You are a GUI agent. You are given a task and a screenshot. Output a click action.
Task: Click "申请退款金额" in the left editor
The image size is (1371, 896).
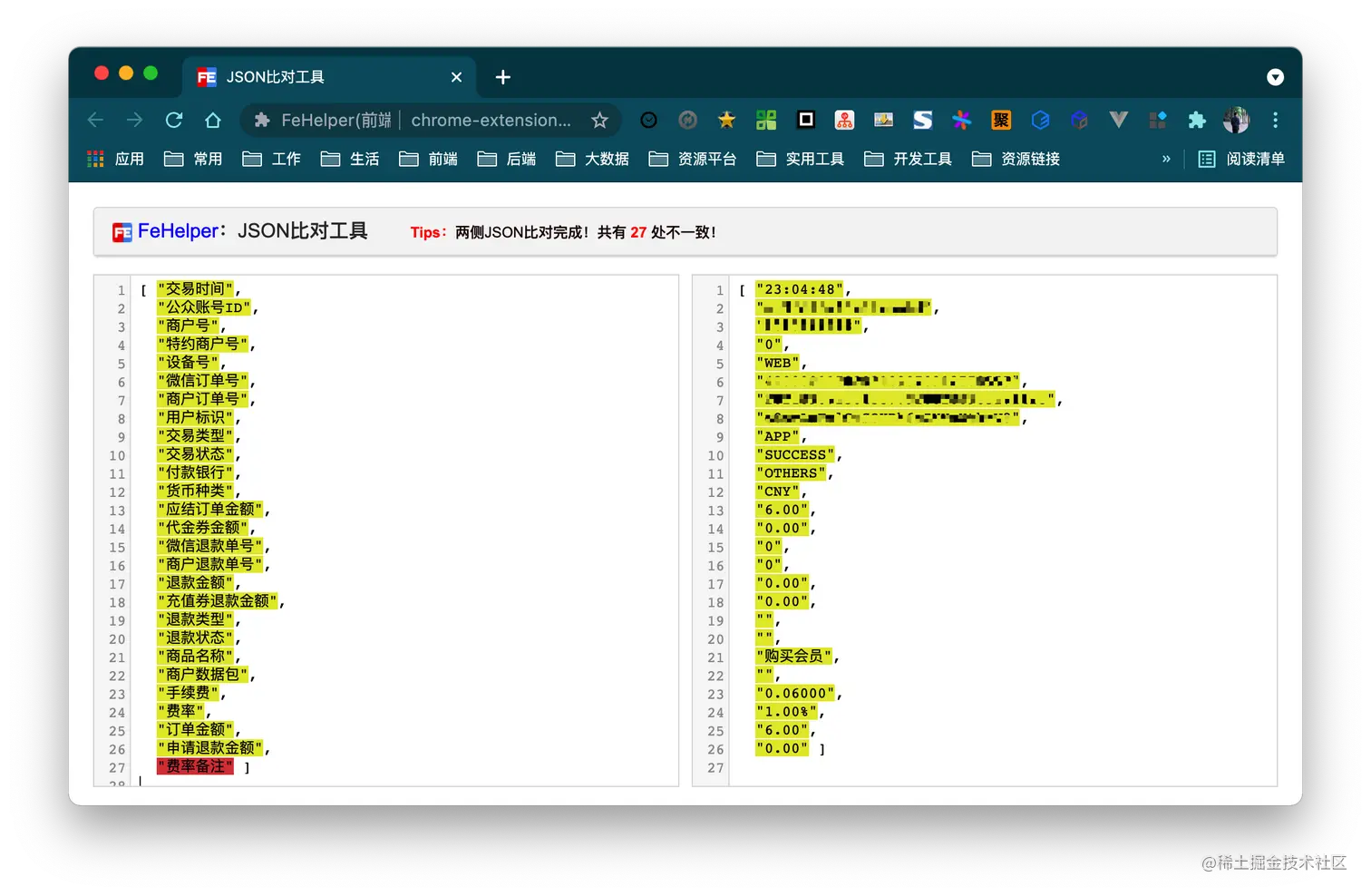[210, 748]
